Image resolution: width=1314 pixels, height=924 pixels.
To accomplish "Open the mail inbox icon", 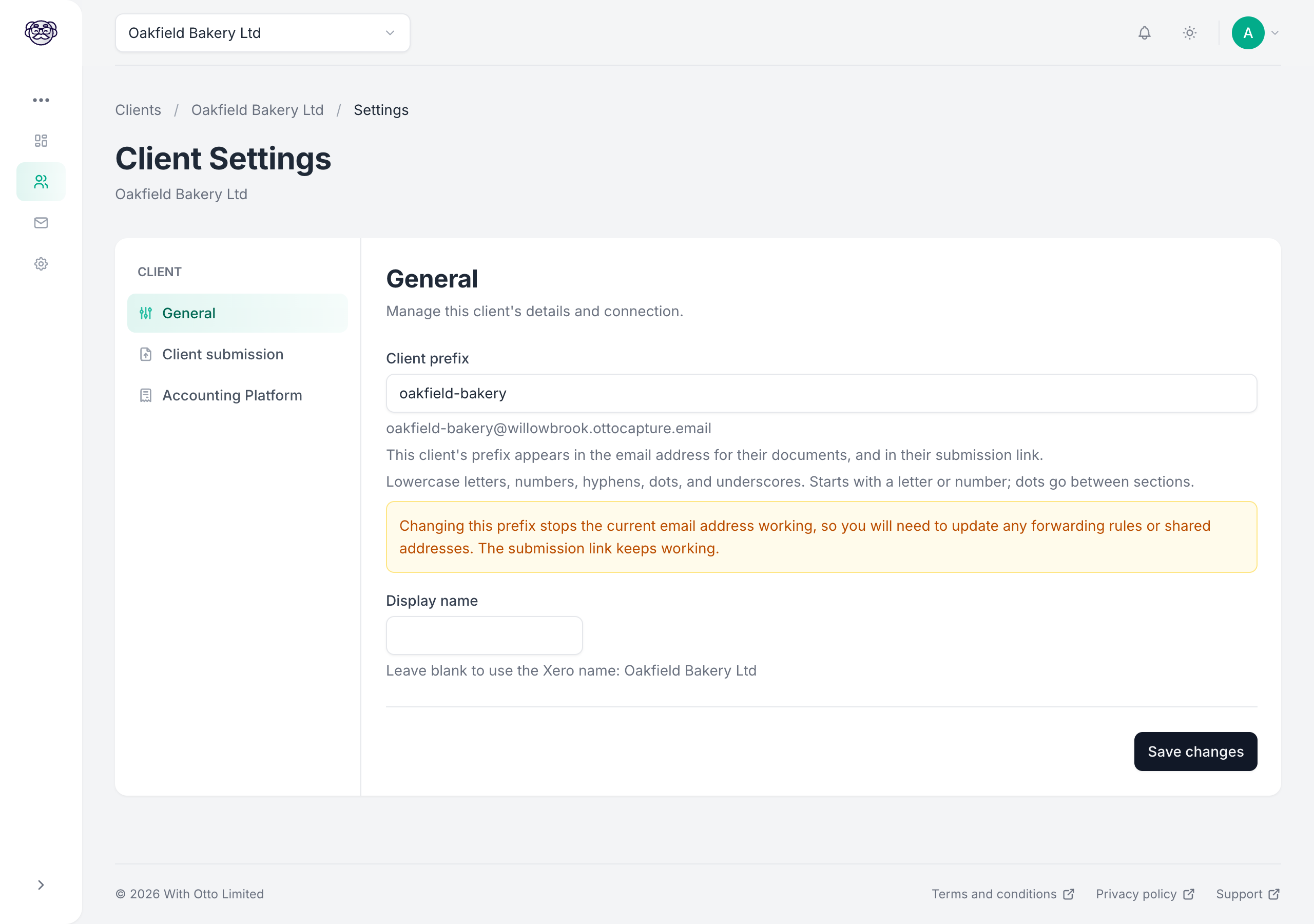I will tap(41, 223).
